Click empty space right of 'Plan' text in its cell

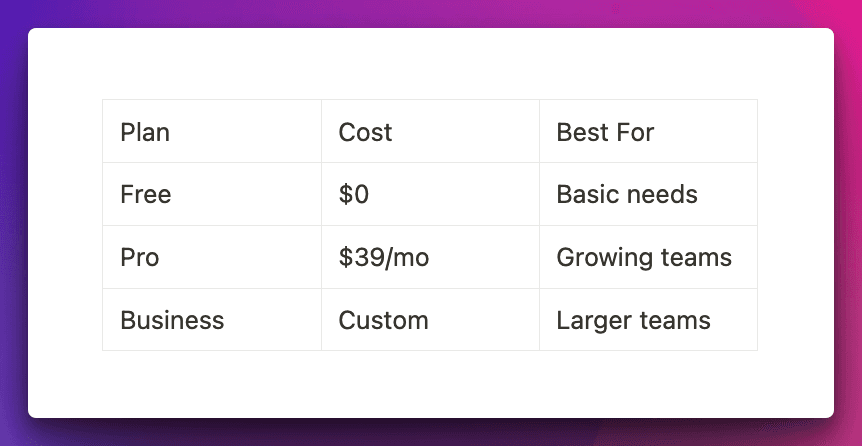click(250, 132)
